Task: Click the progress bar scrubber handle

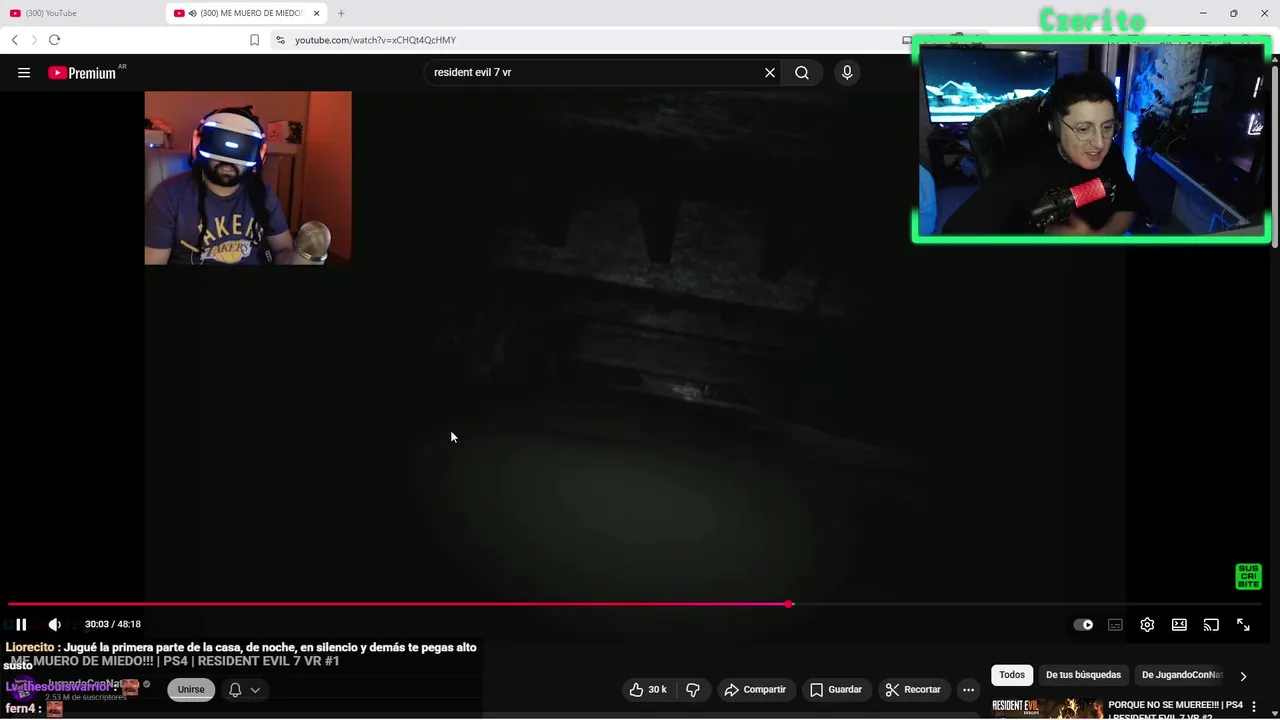Action: click(x=789, y=604)
